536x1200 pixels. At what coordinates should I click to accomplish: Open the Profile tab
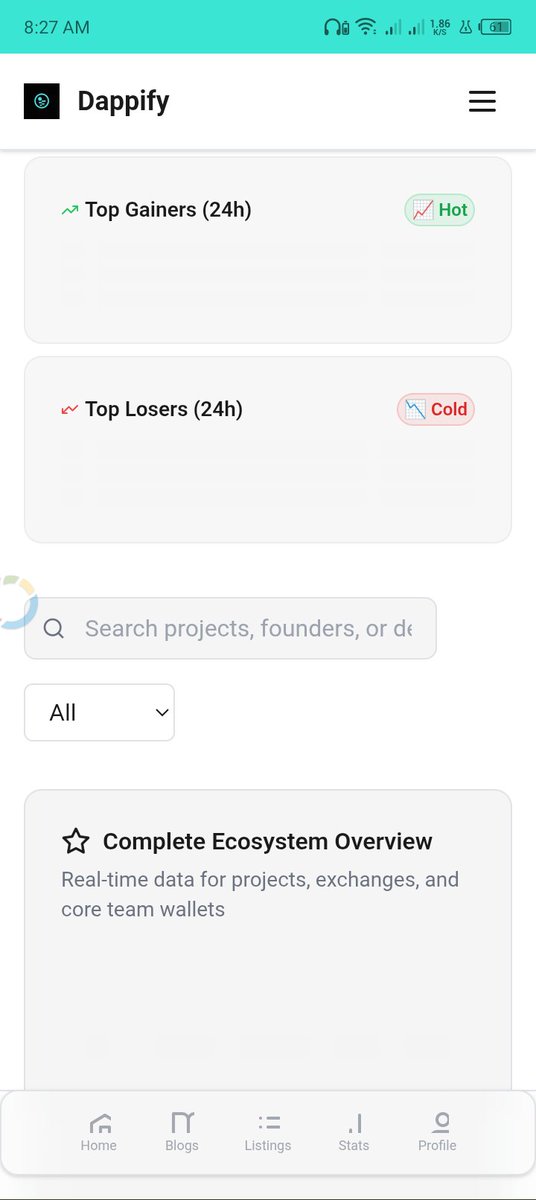coord(438,1132)
